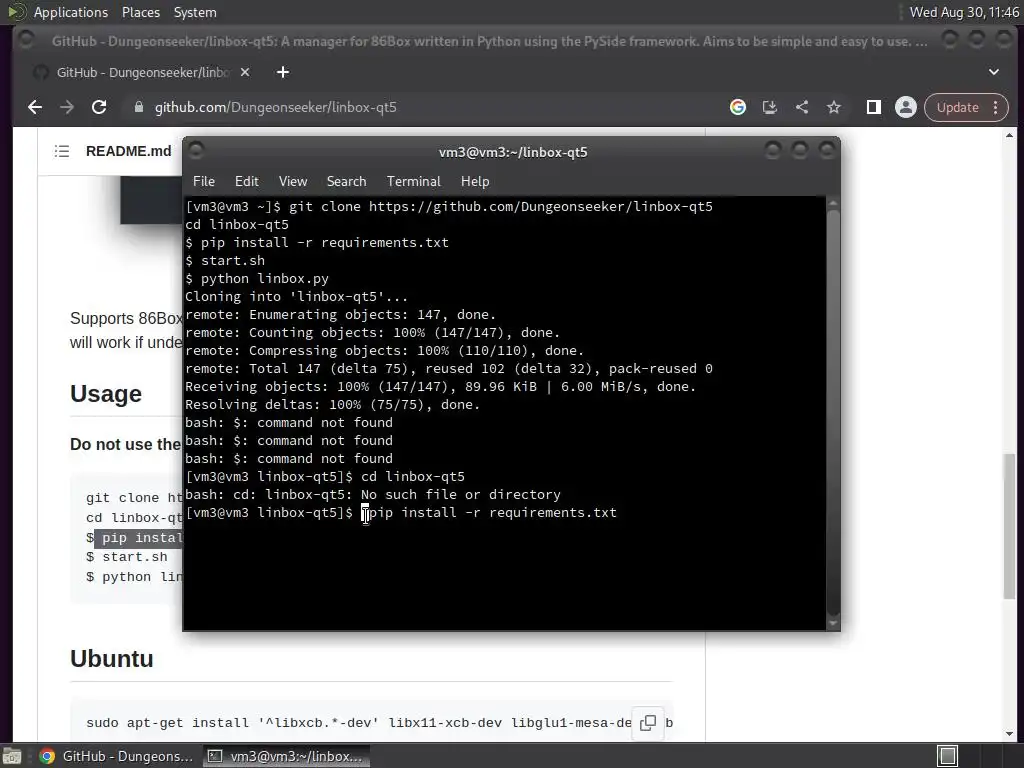Screen dimensions: 1024x768
Task: Open the terminal Help menu
Action: [475, 182]
